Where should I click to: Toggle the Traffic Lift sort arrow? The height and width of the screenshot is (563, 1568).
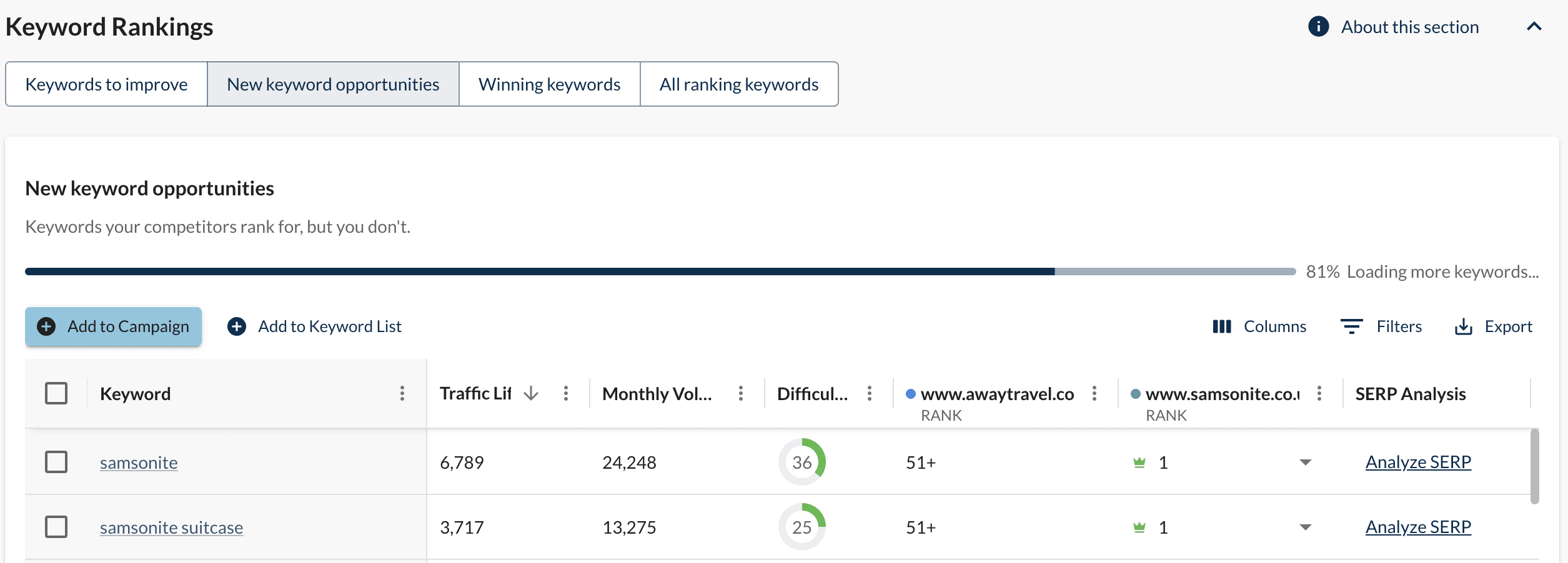(530, 393)
